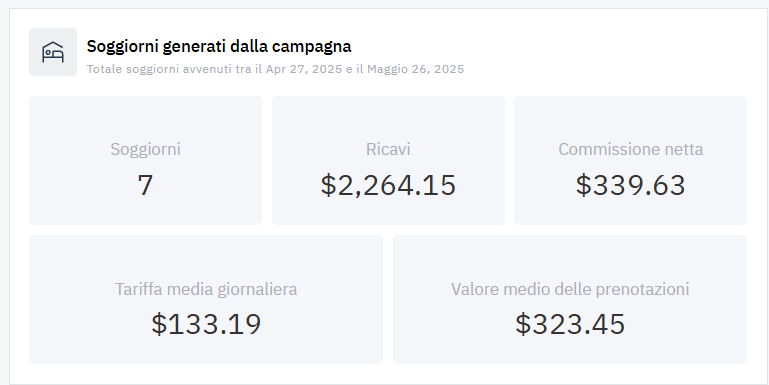Select the Tariffa media giornaliera label
This screenshot has width=769, height=385.
click(x=206, y=289)
